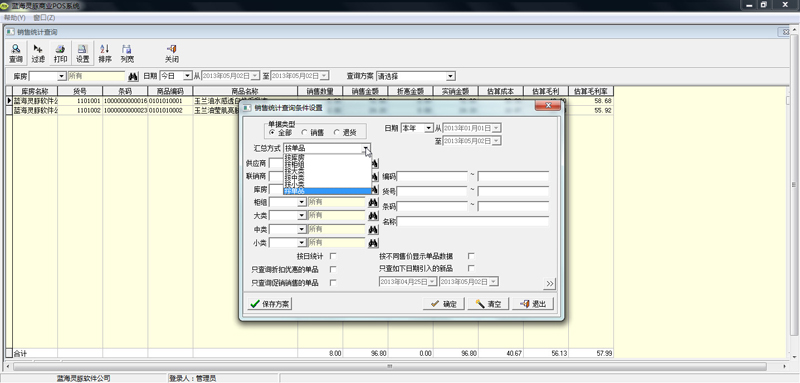Click the binoculars icon in 大类 row

(373, 216)
